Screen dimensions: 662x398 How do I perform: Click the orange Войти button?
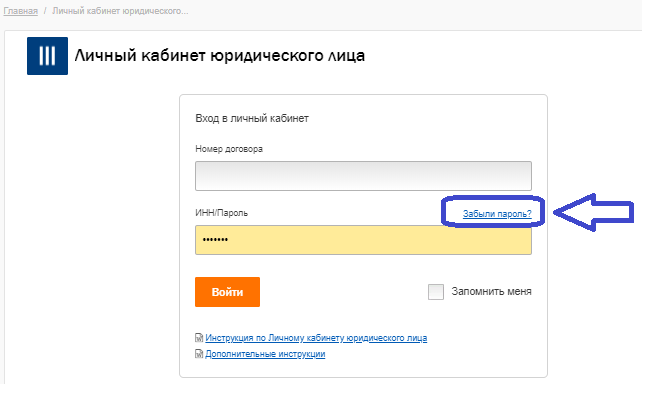[227, 292]
